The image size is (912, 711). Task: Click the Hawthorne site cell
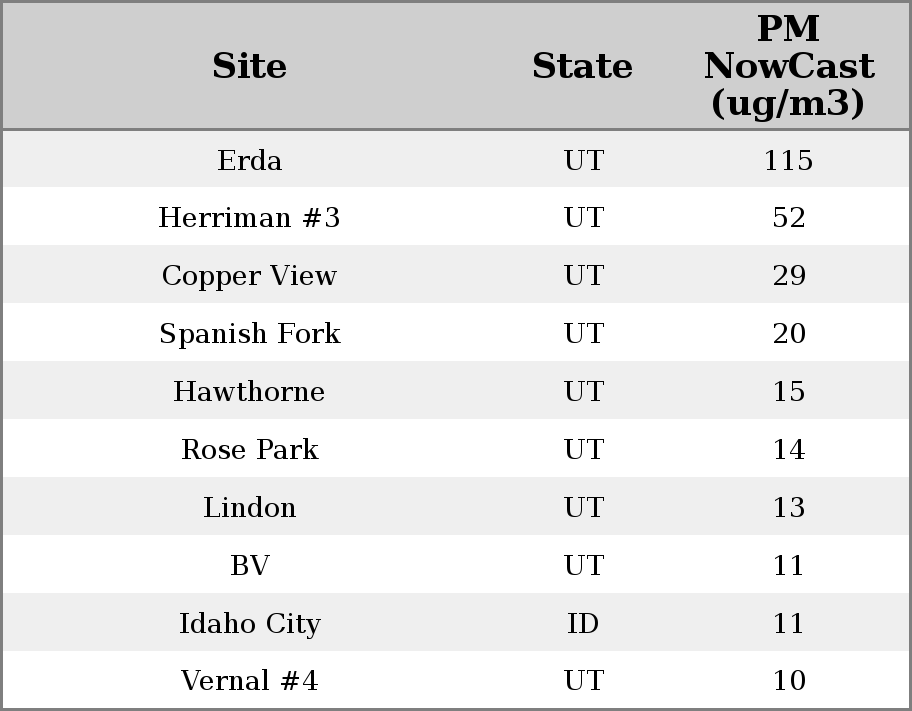[250, 392]
